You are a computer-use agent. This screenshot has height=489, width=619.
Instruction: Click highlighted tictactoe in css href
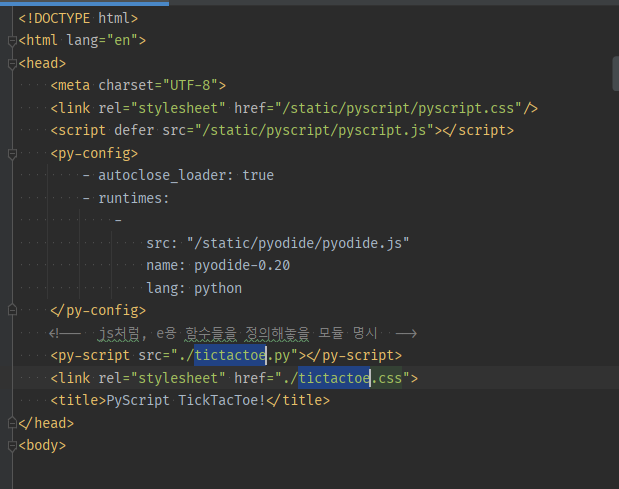[334, 378]
